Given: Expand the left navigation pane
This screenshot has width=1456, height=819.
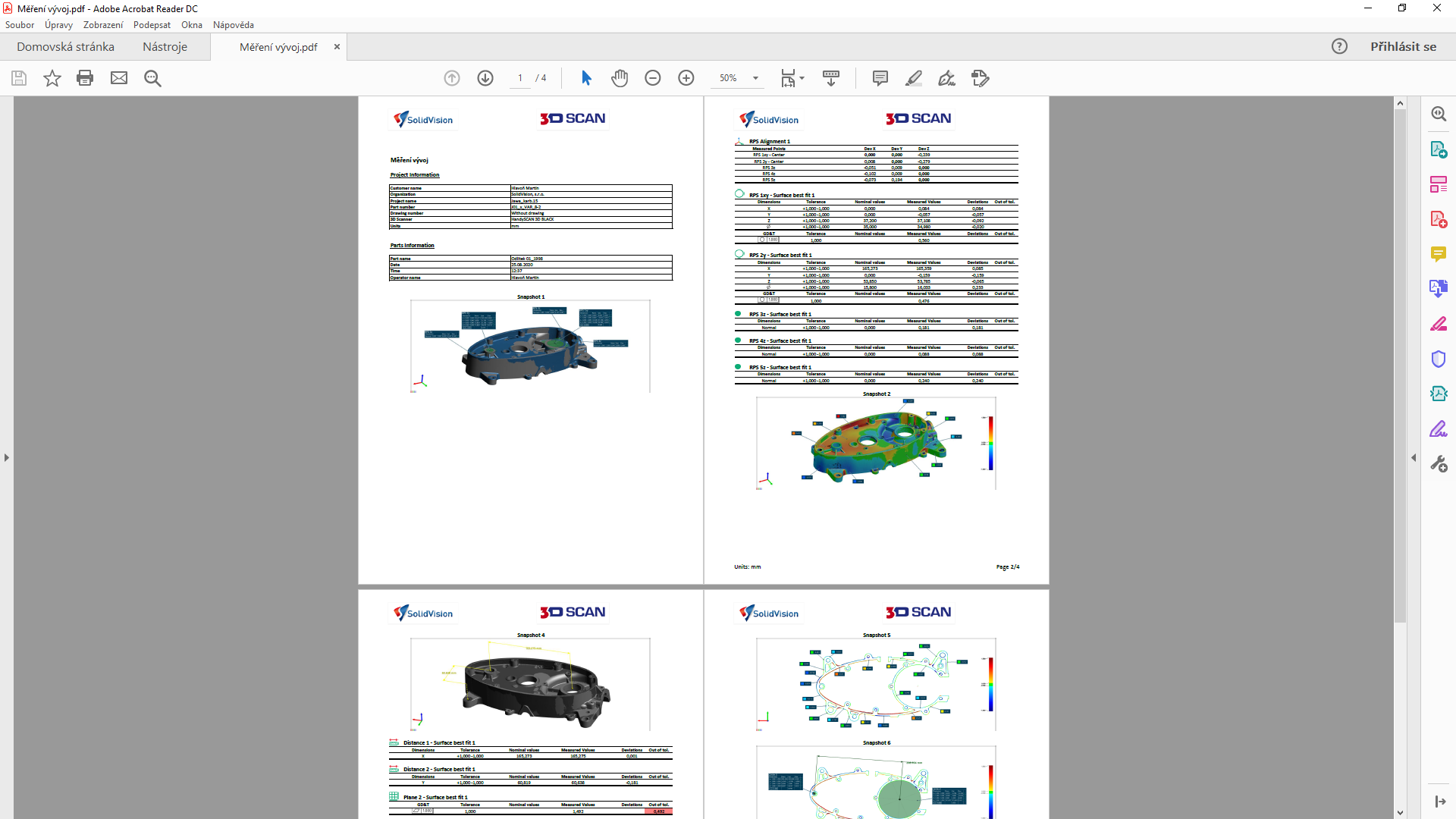Looking at the screenshot, I should (x=7, y=457).
